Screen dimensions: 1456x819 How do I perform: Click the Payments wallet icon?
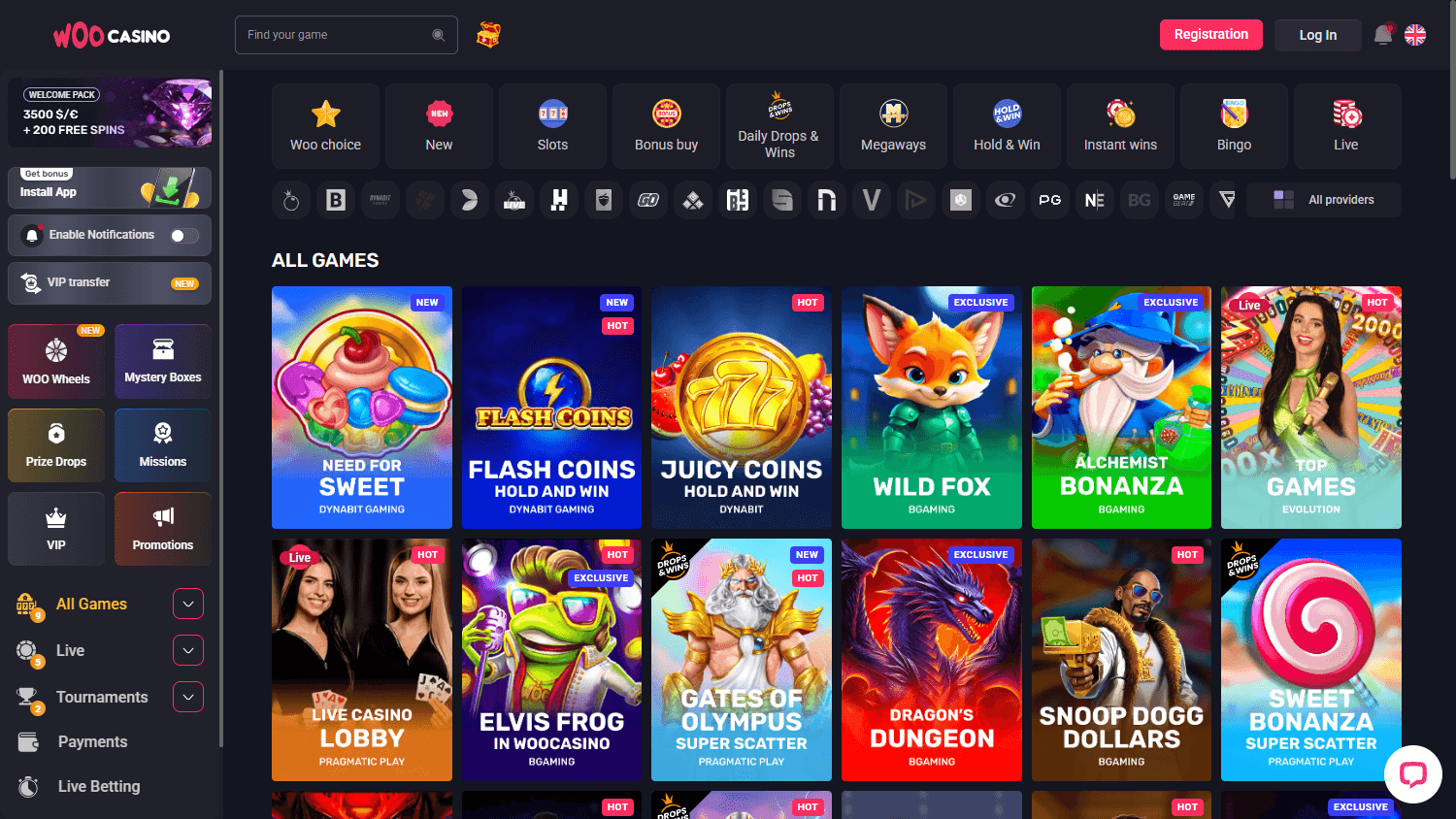pyautogui.click(x=28, y=742)
